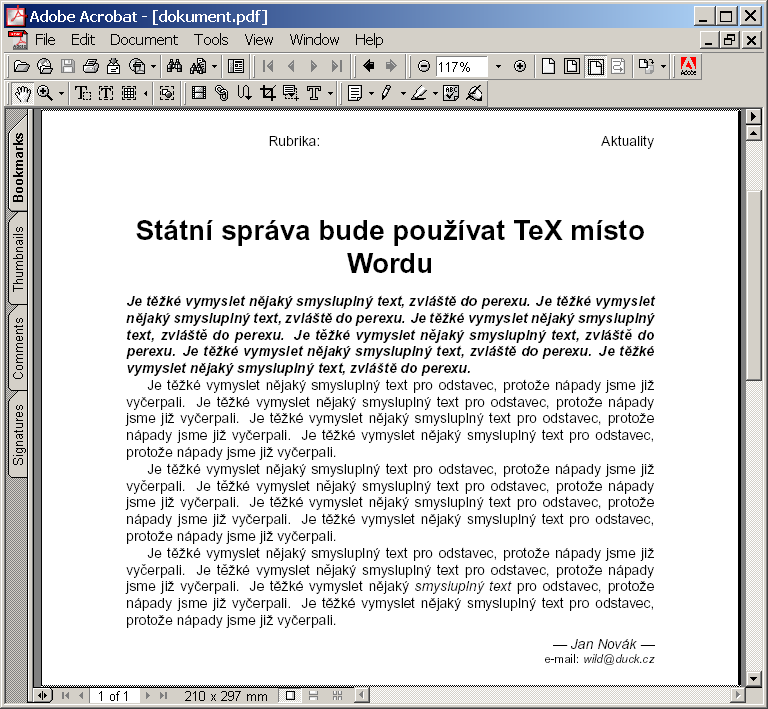Expand the text selection tools arrow
768x709 pixels.
(145, 94)
